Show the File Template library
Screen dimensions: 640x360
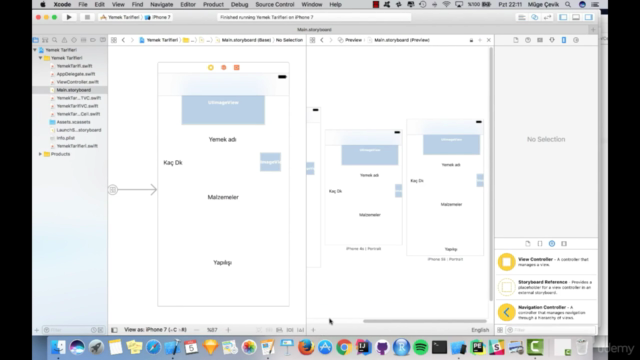tap(528, 244)
